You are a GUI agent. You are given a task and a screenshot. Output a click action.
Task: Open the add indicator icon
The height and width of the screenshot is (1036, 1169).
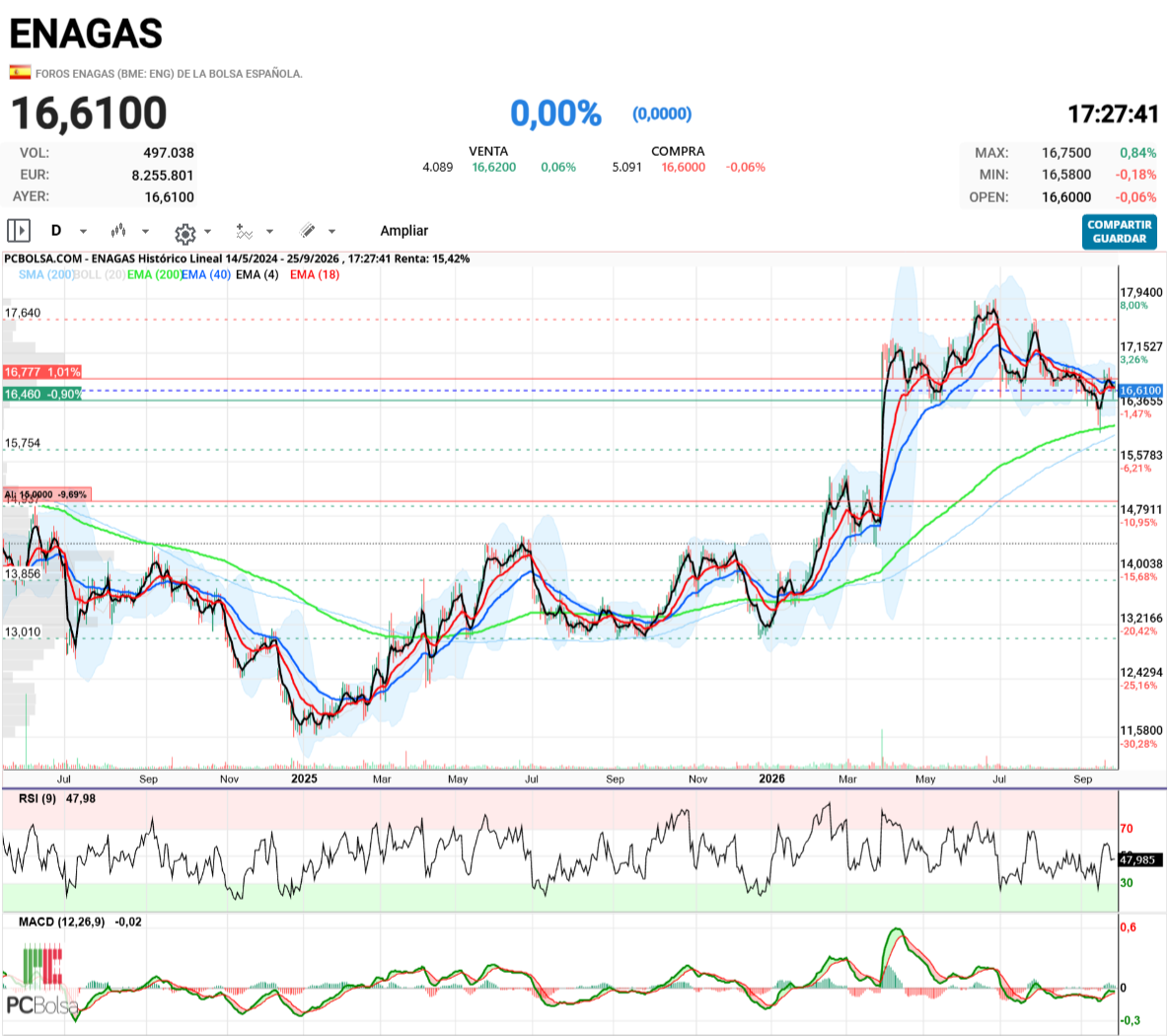(x=244, y=231)
